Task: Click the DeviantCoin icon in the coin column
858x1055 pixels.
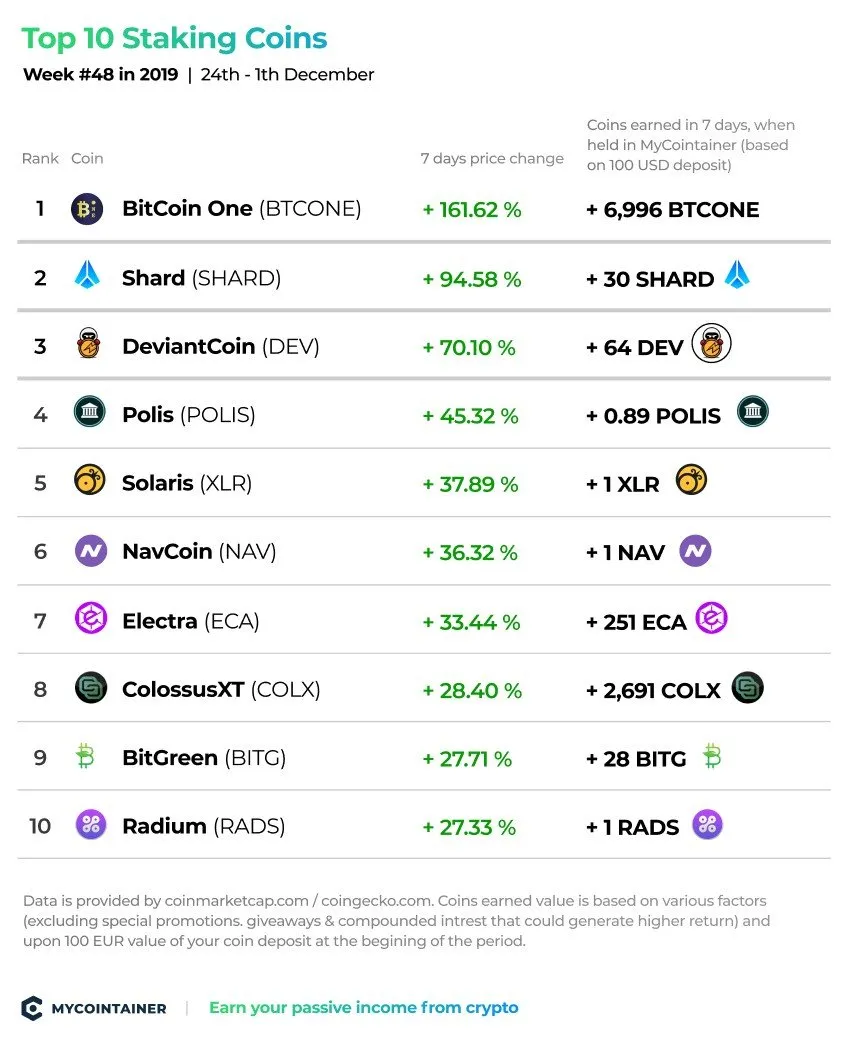Action: click(88, 344)
